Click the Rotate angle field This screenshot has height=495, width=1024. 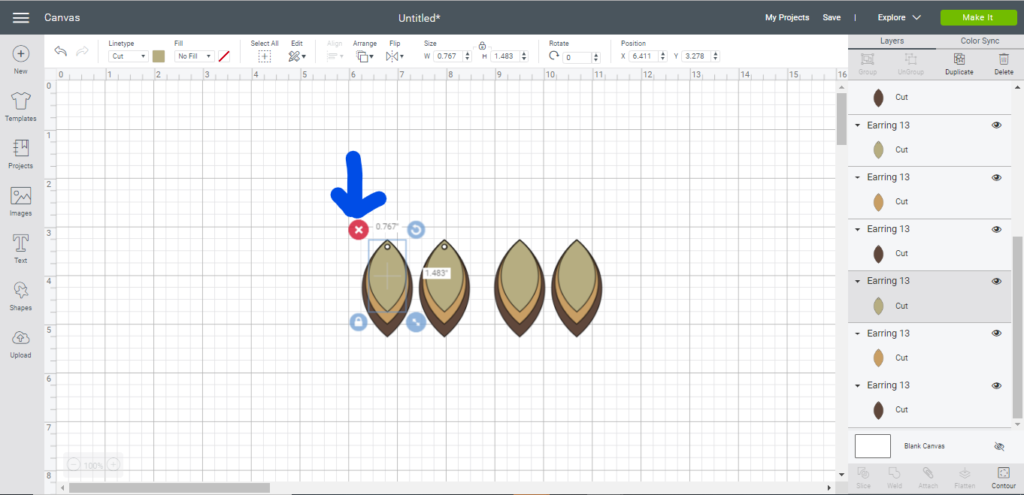point(575,57)
